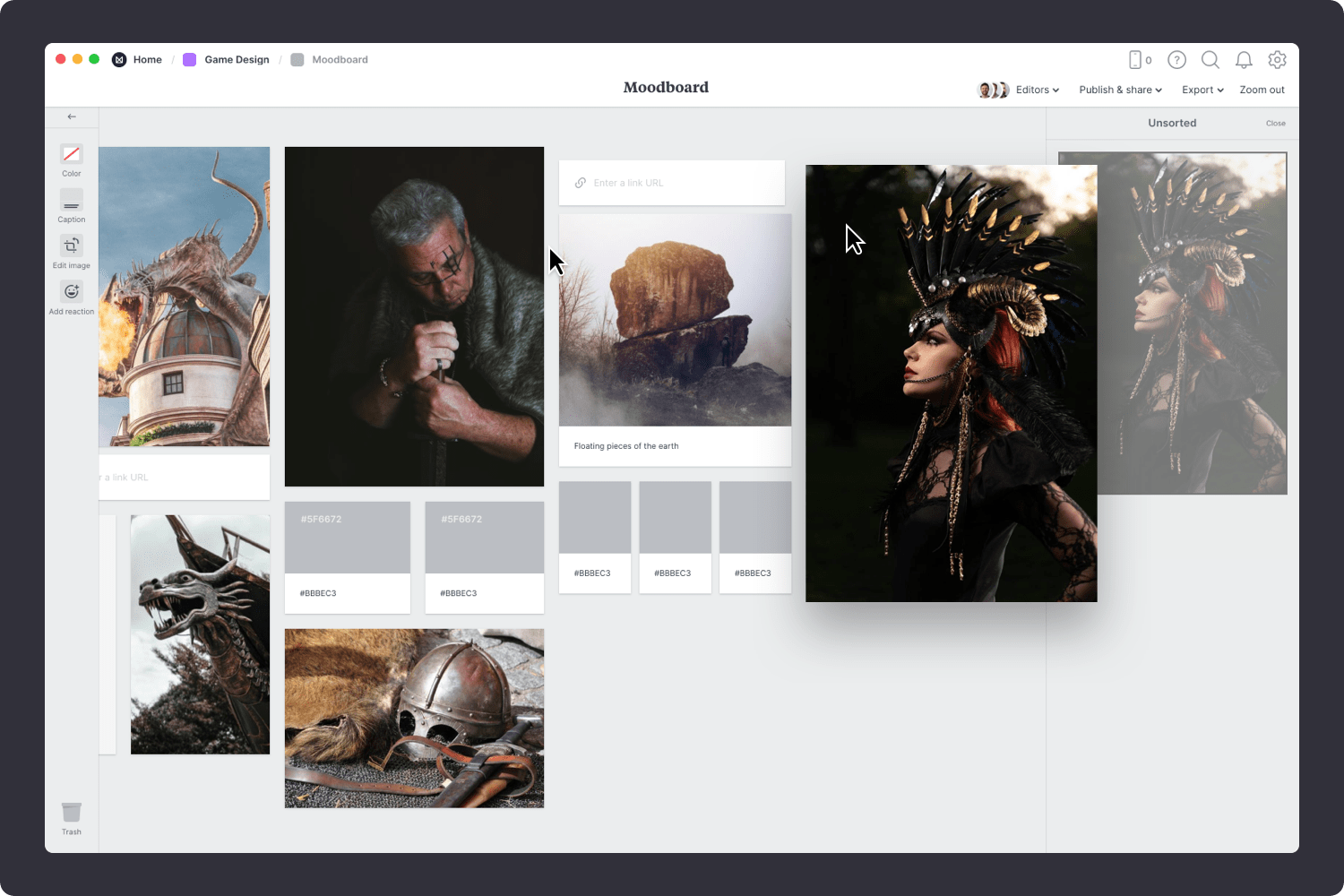Open the settings gear icon

1278,60
